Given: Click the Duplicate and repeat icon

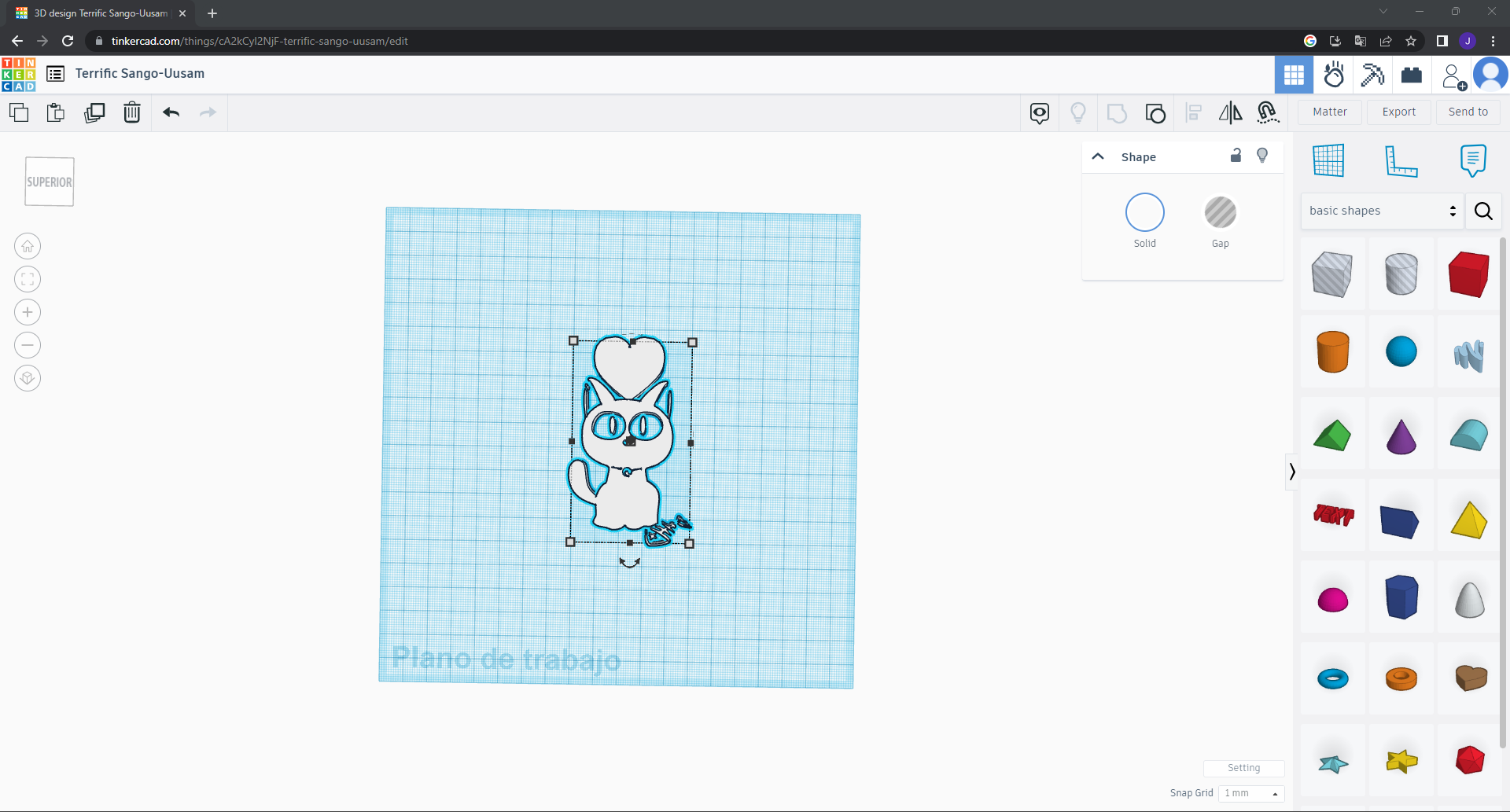Looking at the screenshot, I should (x=94, y=112).
